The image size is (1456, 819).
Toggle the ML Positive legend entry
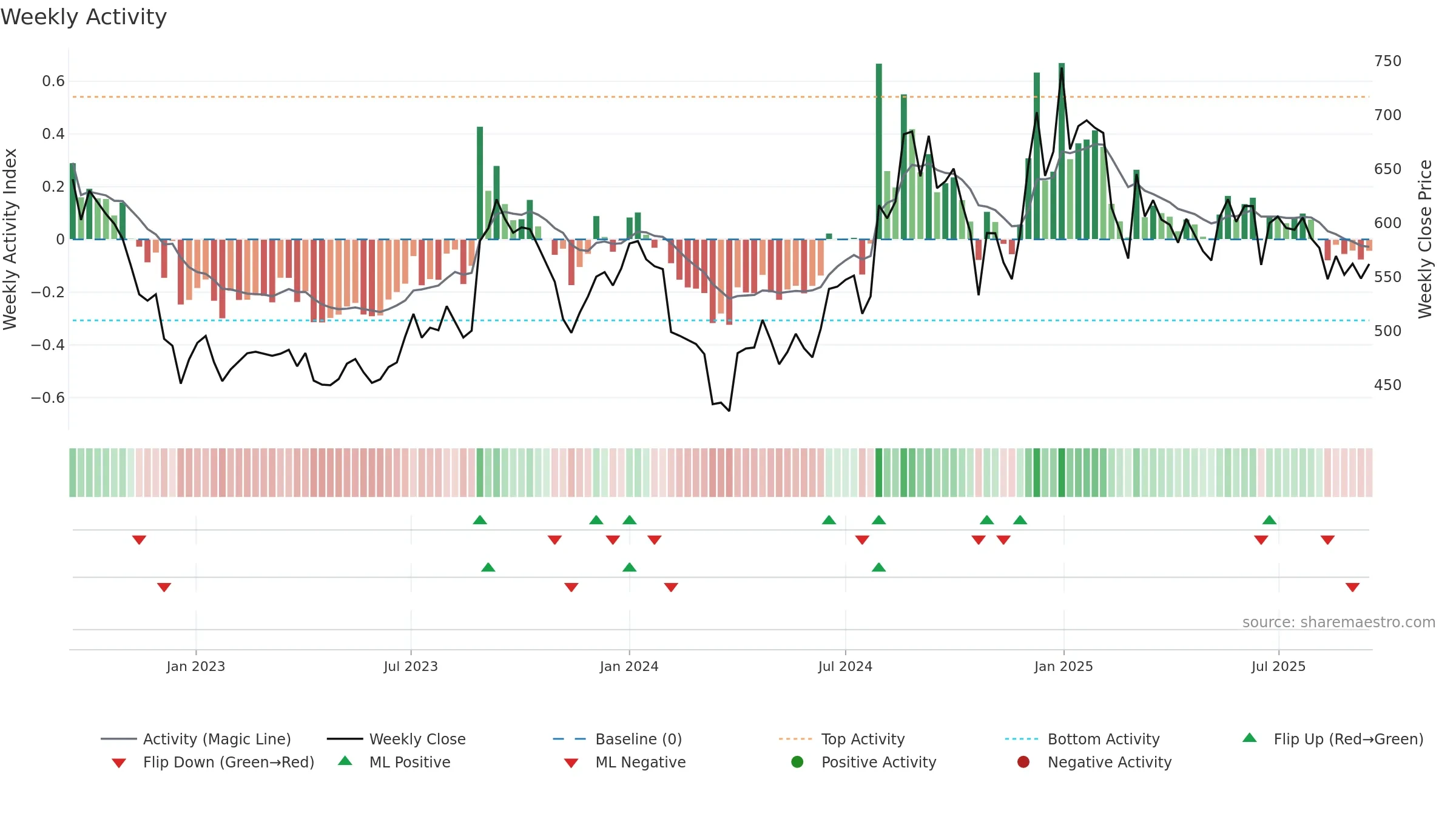(x=394, y=762)
